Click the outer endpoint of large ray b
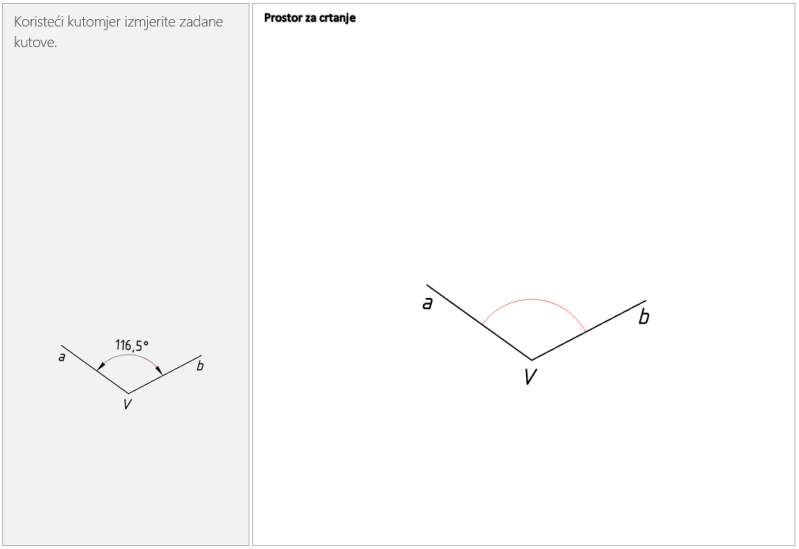 646,300
